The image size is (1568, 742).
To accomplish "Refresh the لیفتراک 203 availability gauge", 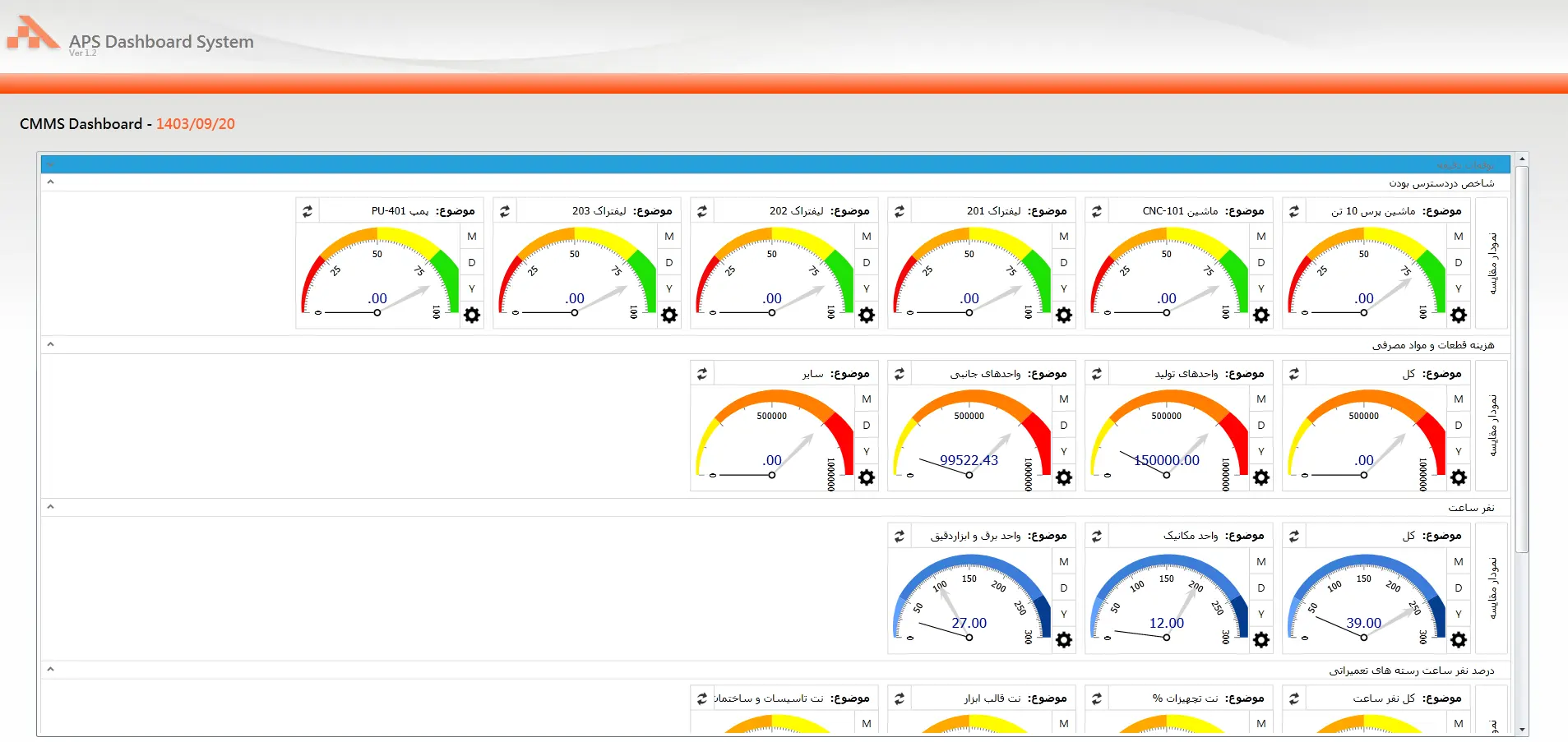I will tap(505, 211).
